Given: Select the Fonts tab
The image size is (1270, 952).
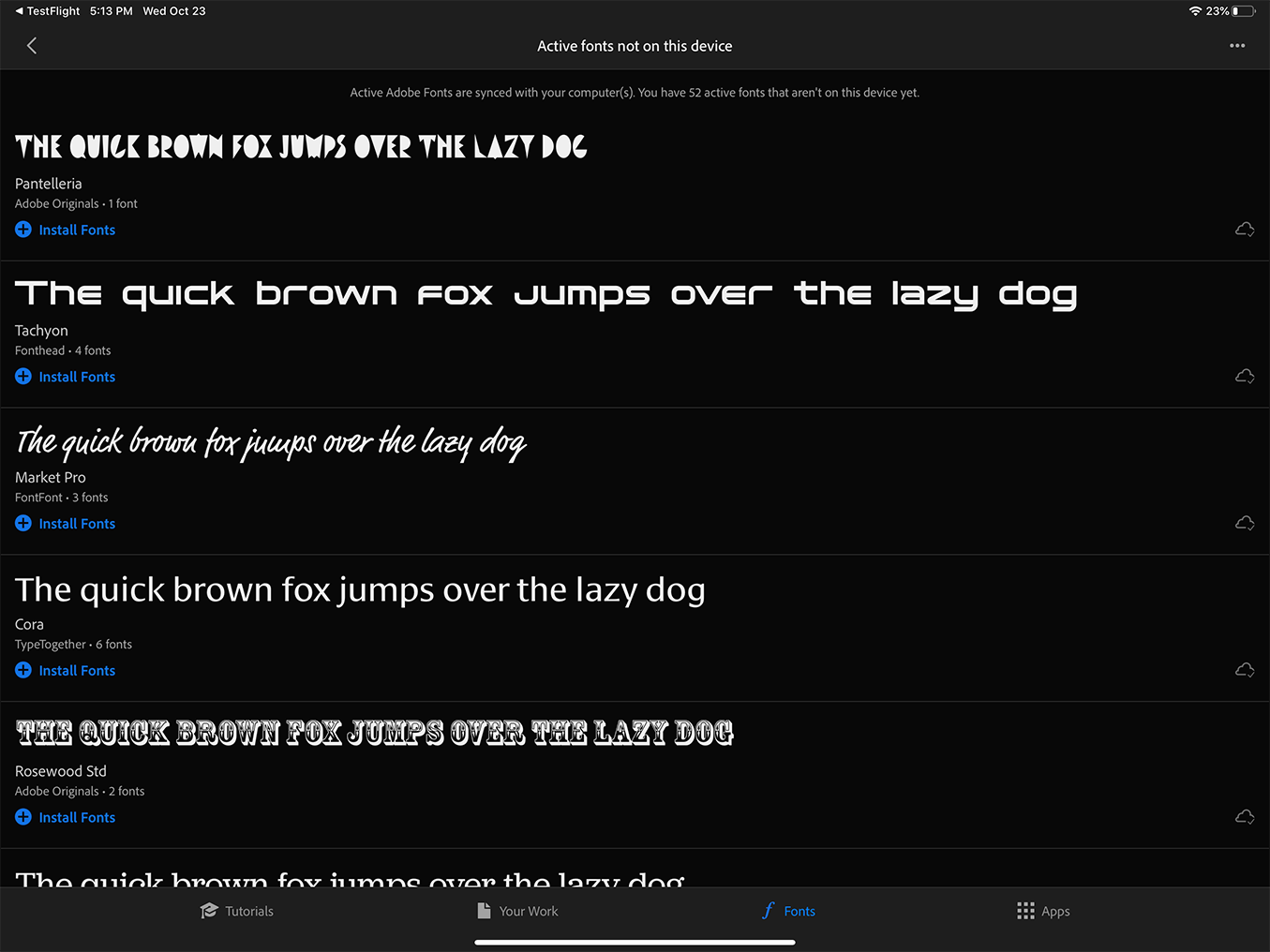Looking at the screenshot, I should 788,911.
